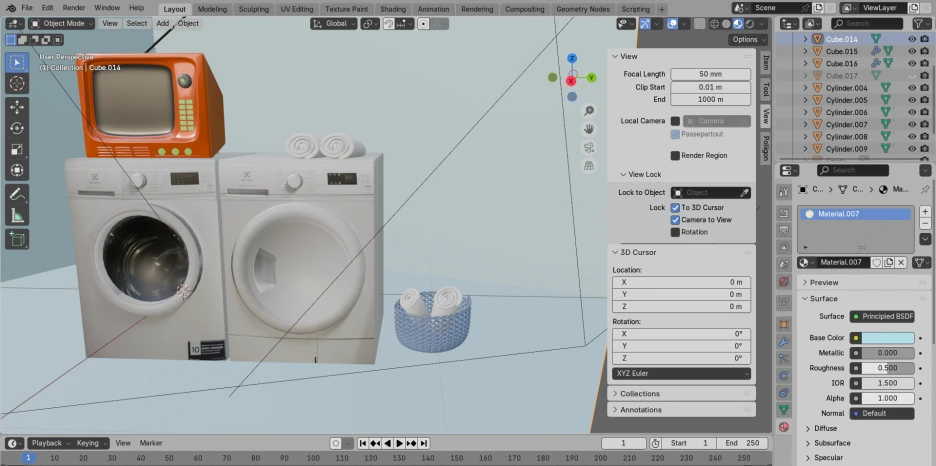The image size is (936, 466).
Task: Click the eyedropper next to Lock to Object
Action: click(744, 193)
